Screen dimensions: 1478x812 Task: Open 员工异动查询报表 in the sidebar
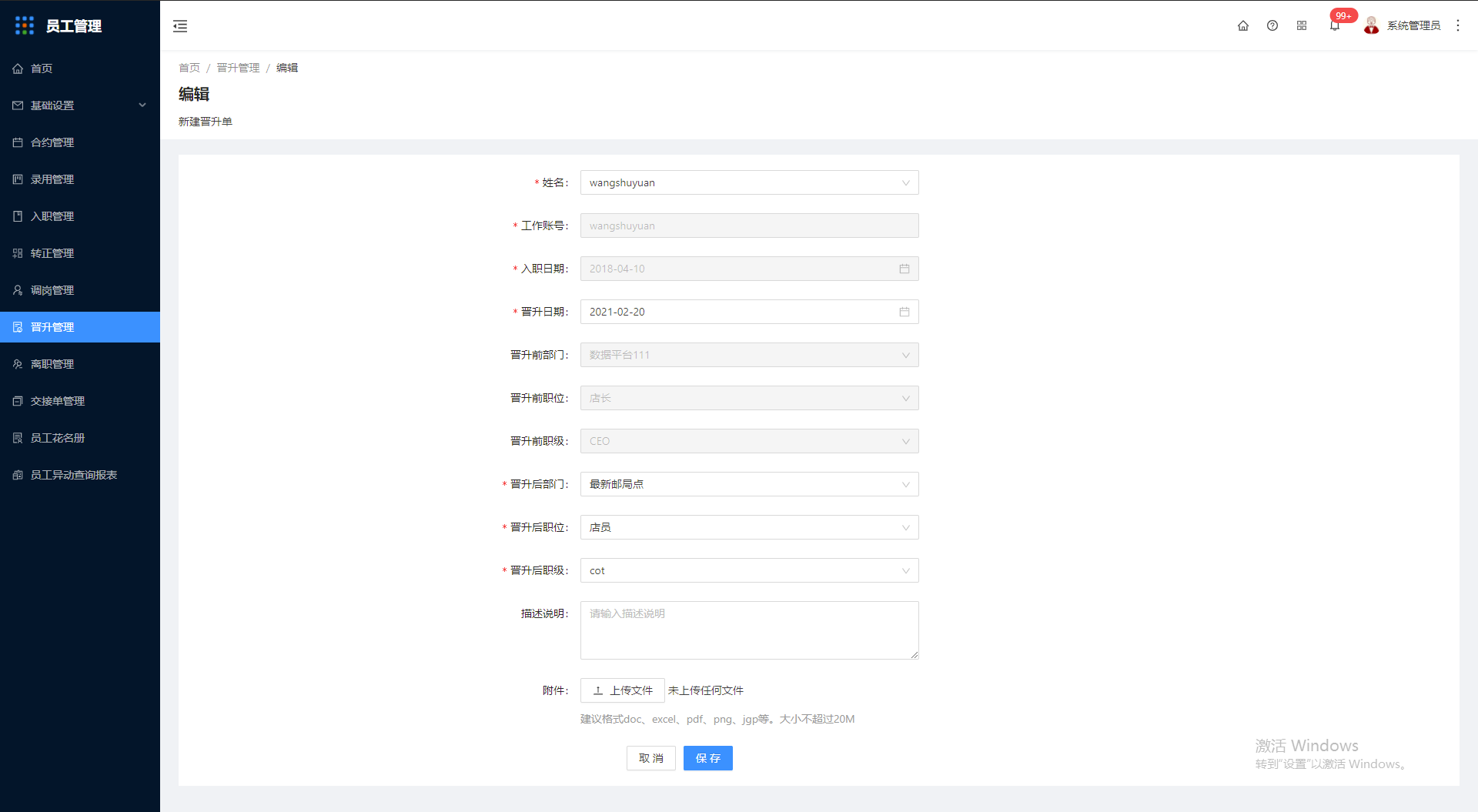[x=80, y=475]
